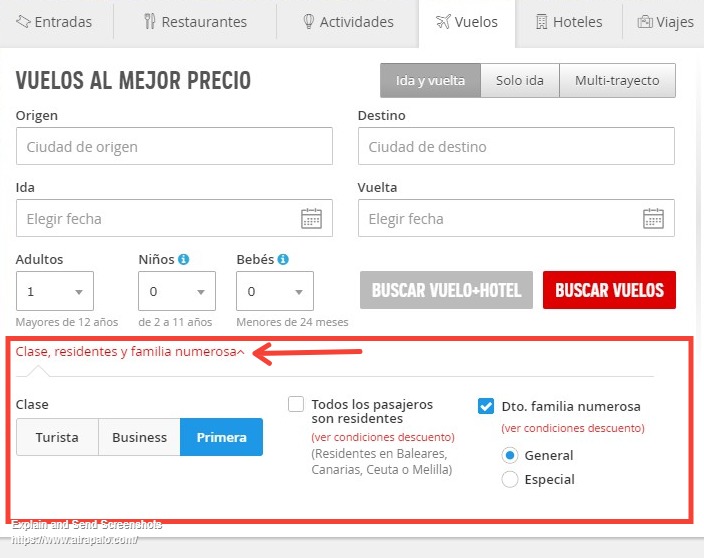
Task: Open ver condiciones descuento under residentes
Action: point(383,437)
